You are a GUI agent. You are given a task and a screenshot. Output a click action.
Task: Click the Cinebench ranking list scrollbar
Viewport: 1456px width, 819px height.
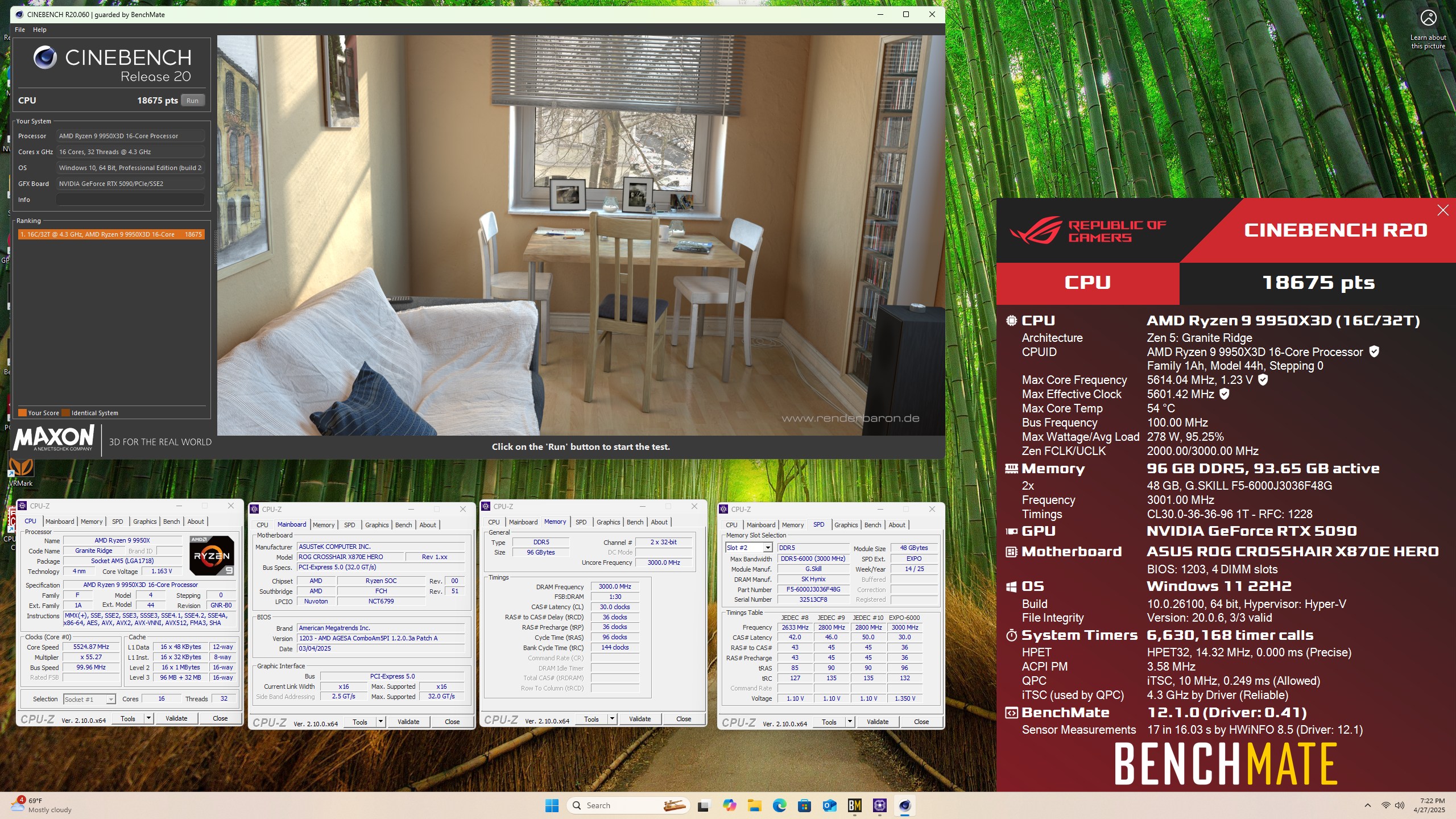(216, 247)
